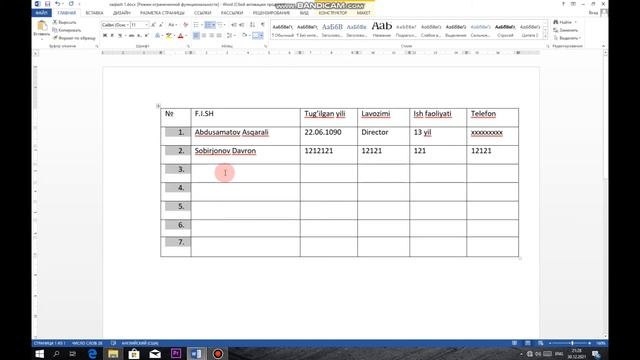This screenshot has height=360, width=640.
Task: Click cell 'Sobirjonov Davron'
Action: point(245,154)
